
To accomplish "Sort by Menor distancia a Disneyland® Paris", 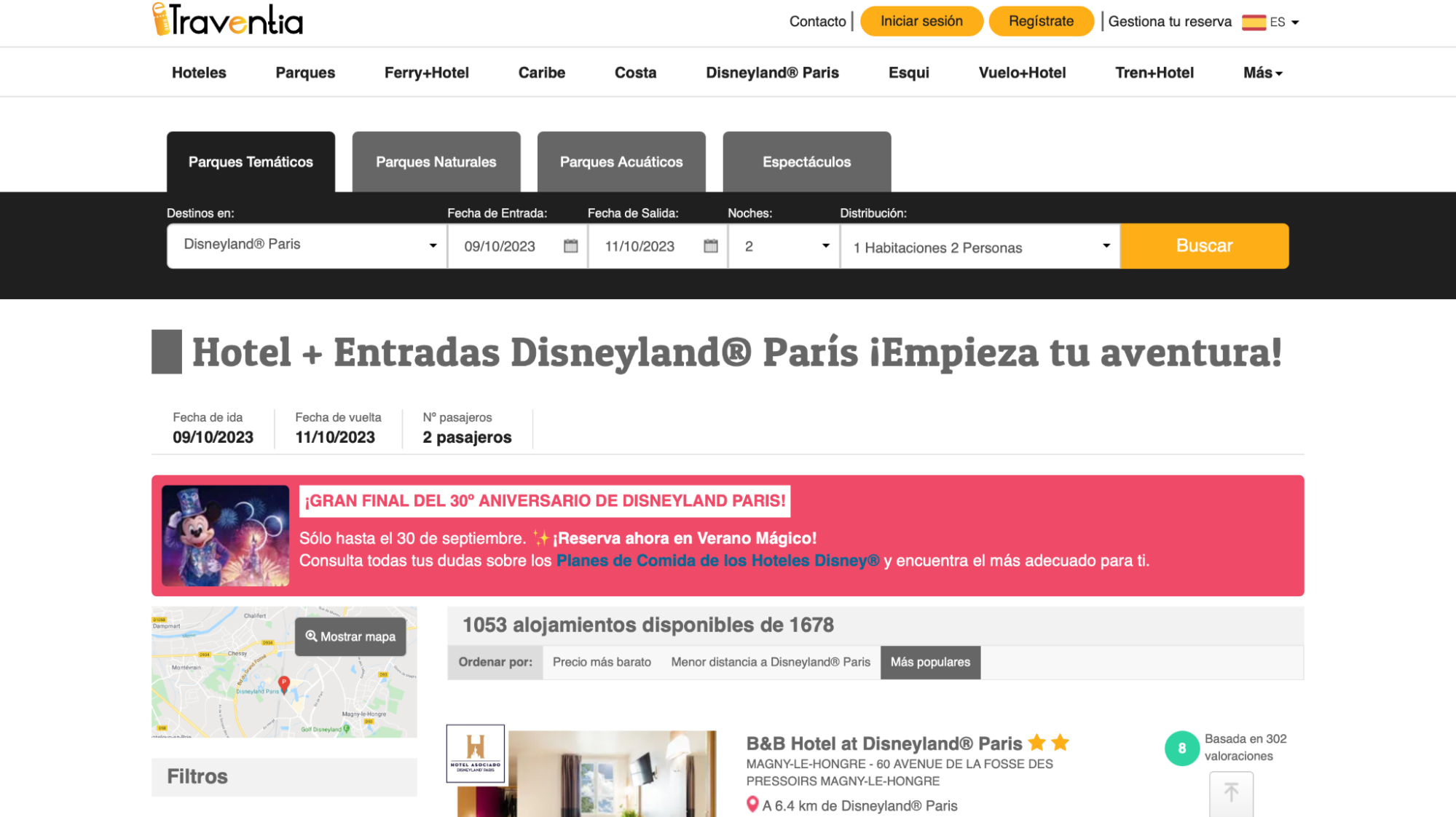I will pyautogui.click(x=771, y=662).
